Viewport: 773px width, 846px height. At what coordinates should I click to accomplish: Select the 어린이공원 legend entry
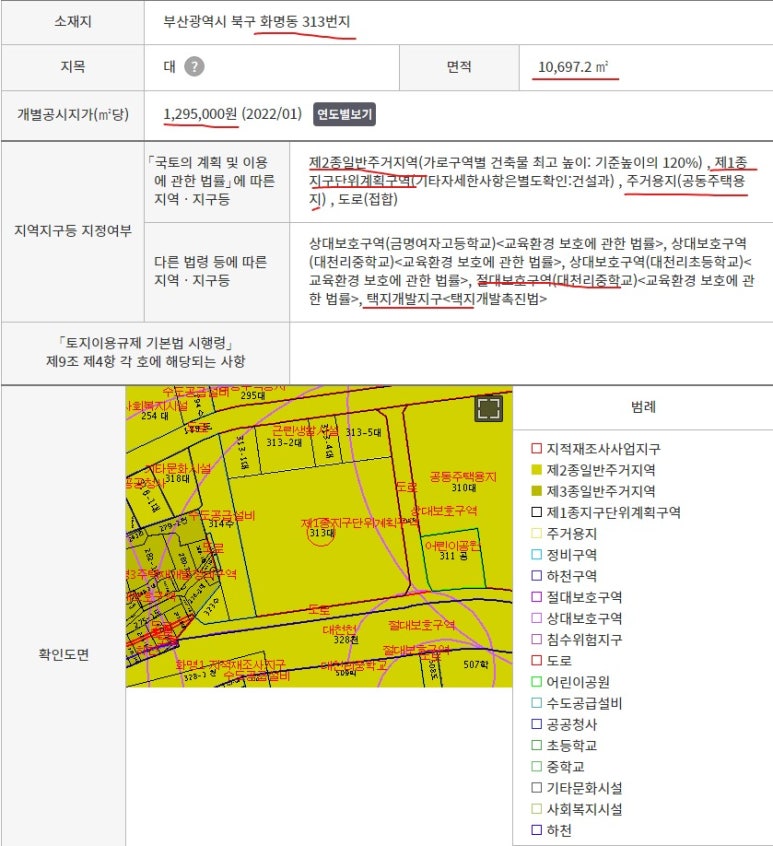[x=571, y=682]
